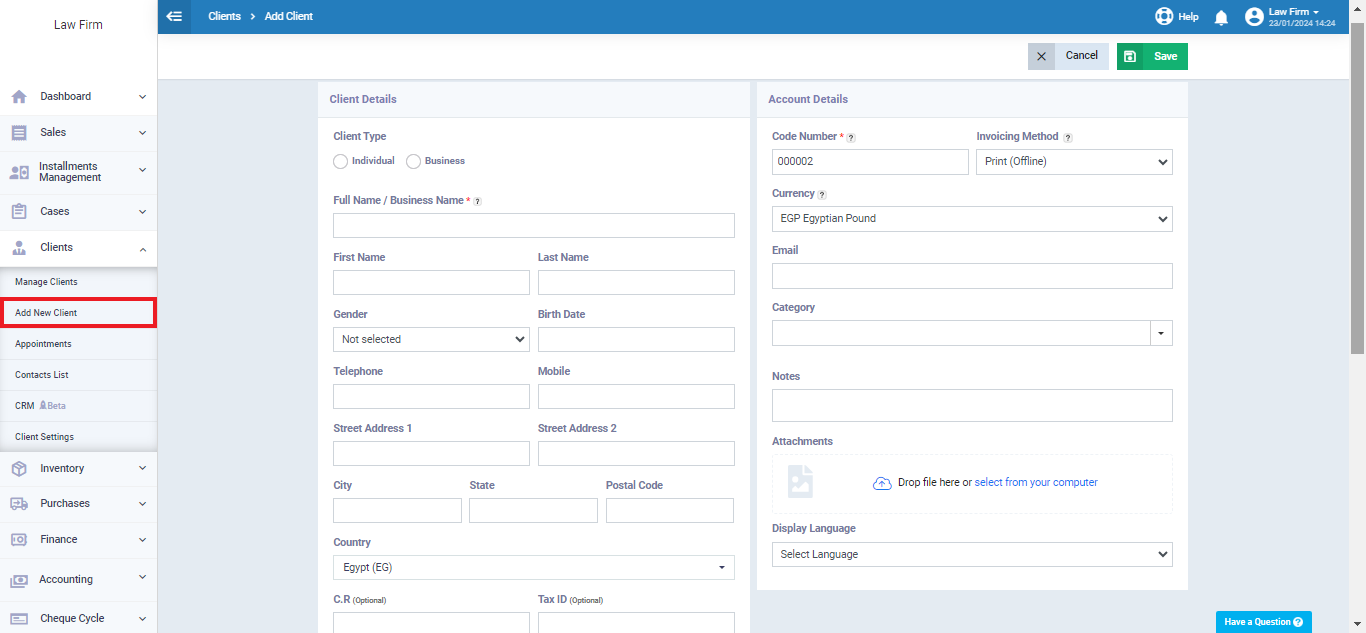Click the Inventory box icon
This screenshot has height=633, width=1366.
[x=19, y=468]
